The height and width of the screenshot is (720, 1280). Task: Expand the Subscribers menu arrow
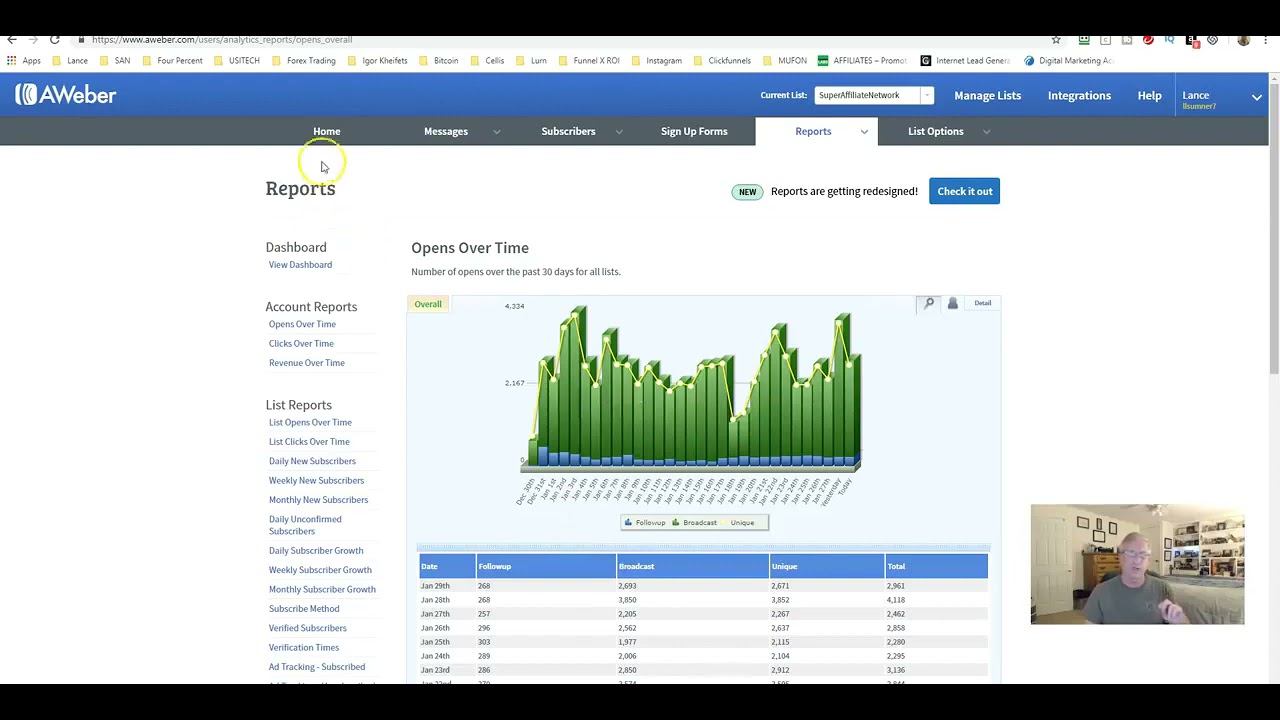click(619, 132)
